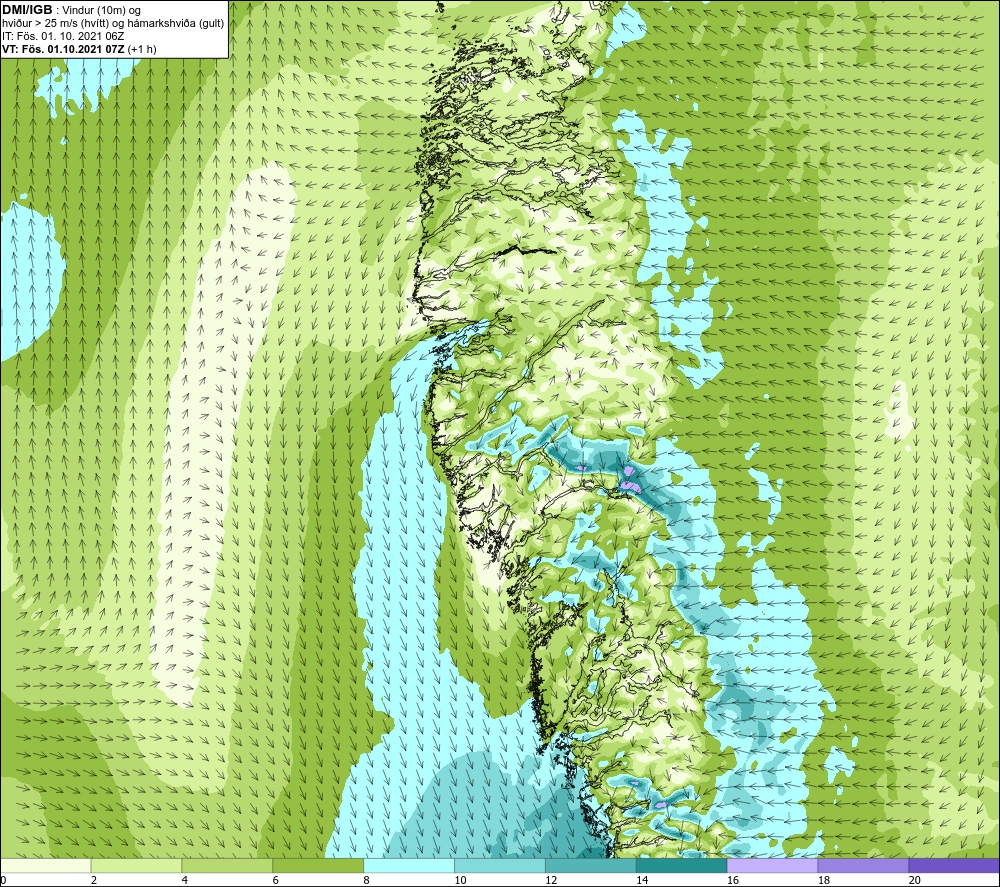Click the legend scale label '4'
1000x887 pixels.
184,880
